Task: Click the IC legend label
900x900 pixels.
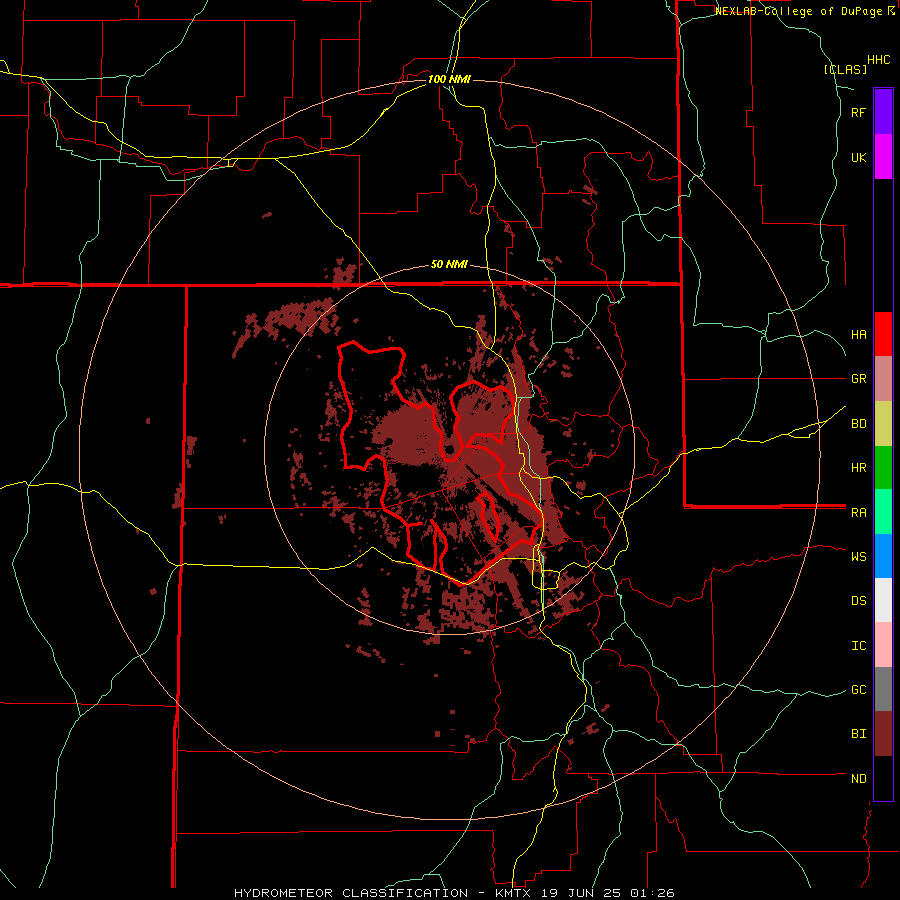Action: point(858,646)
